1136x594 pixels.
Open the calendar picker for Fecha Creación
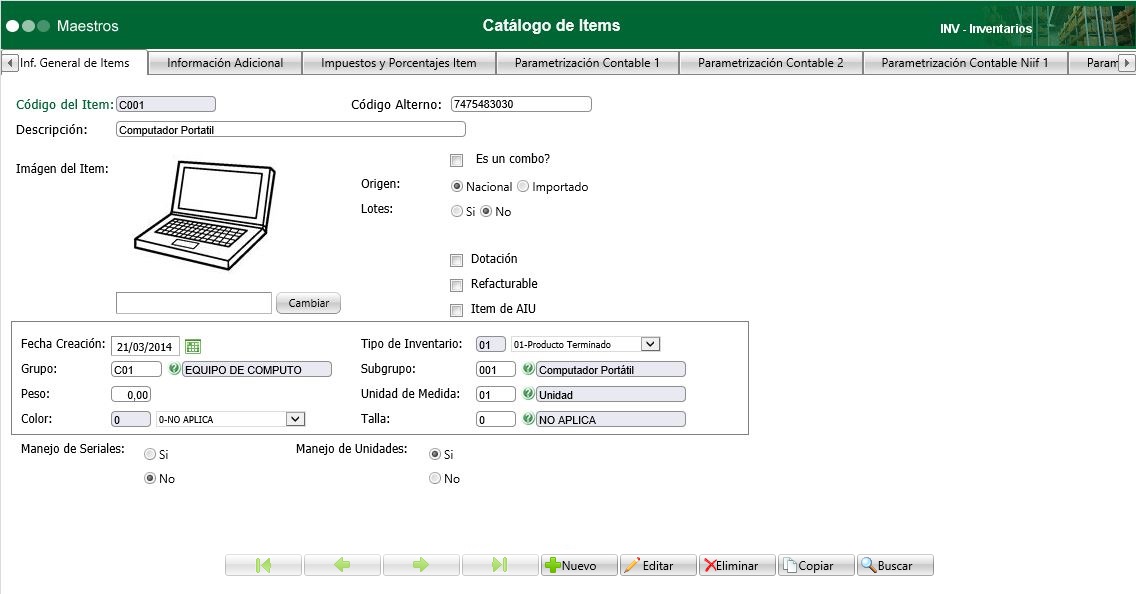192,345
